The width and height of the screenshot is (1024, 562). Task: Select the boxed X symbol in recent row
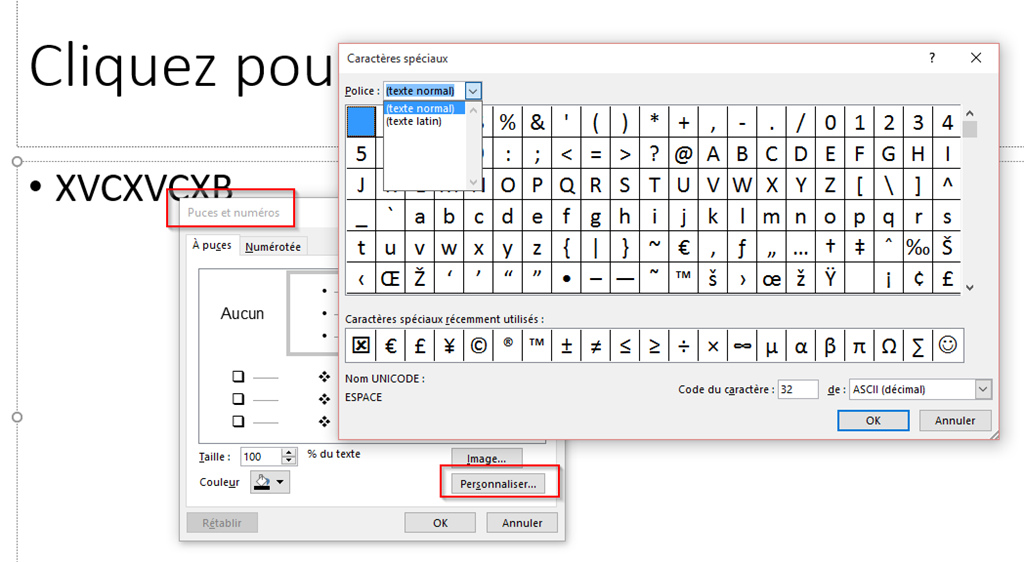pos(361,345)
